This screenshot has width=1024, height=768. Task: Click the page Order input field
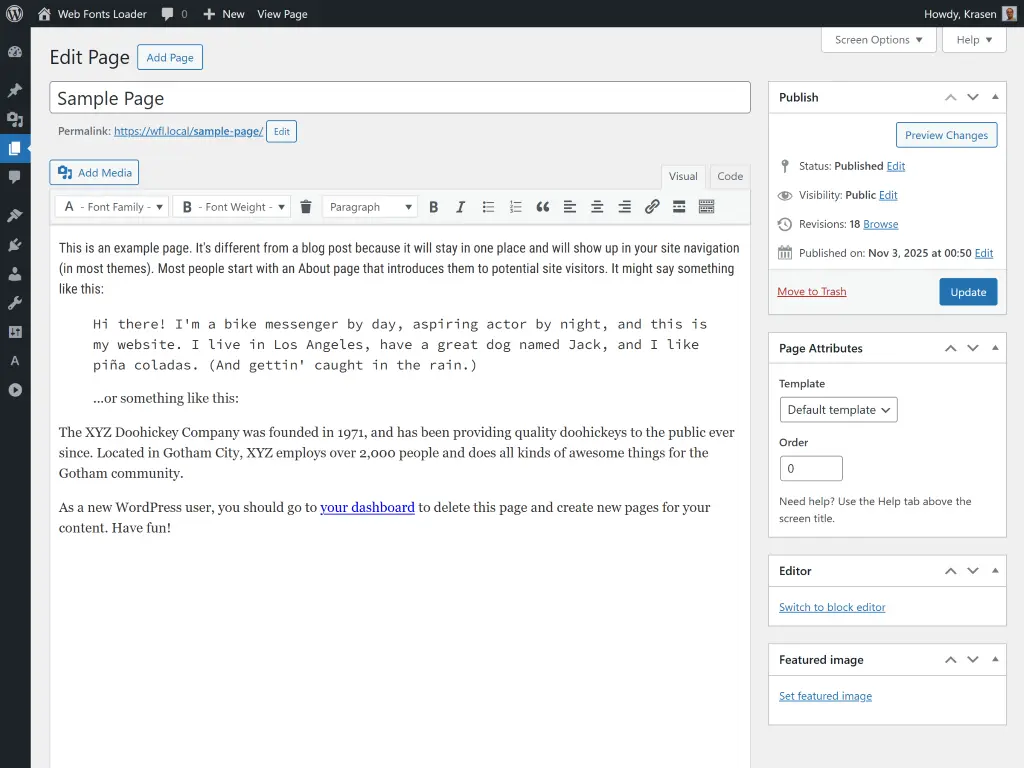pyautogui.click(x=811, y=468)
